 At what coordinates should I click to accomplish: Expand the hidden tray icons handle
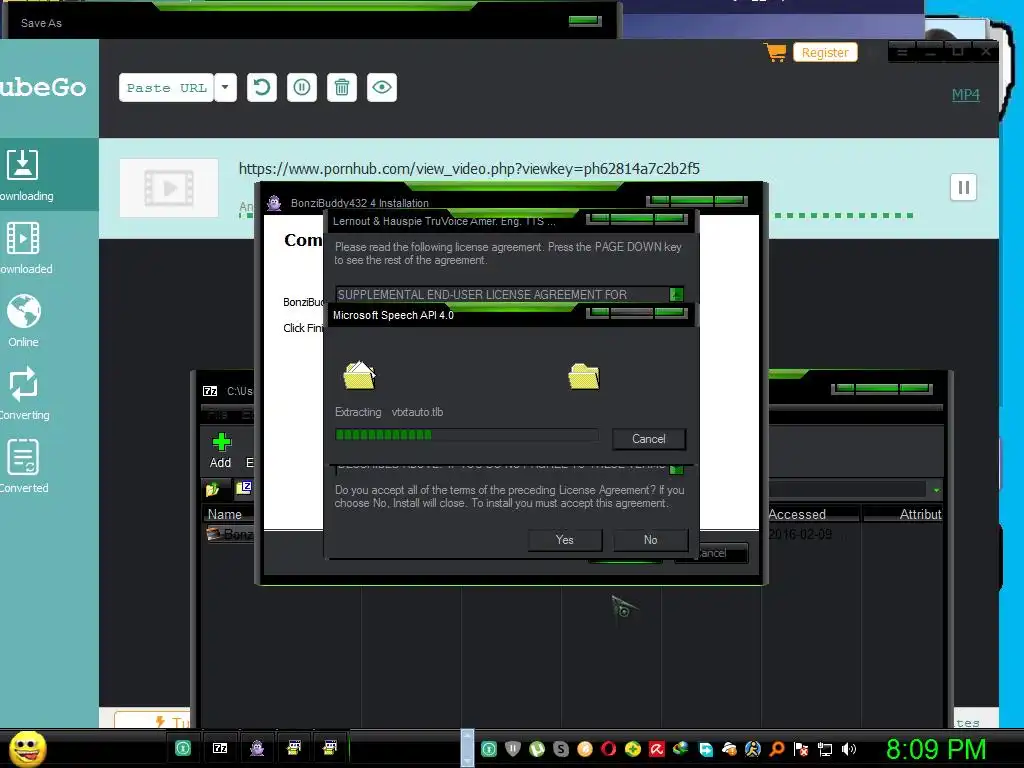coord(467,748)
